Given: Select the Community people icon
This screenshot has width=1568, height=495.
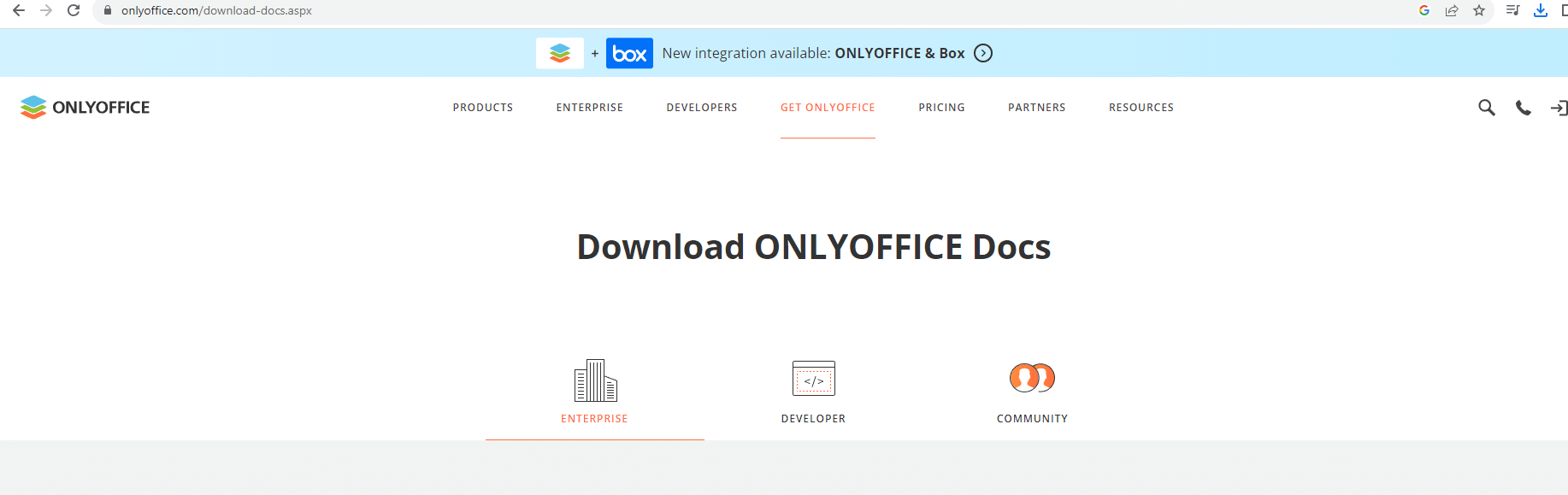Looking at the screenshot, I should (1032, 377).
